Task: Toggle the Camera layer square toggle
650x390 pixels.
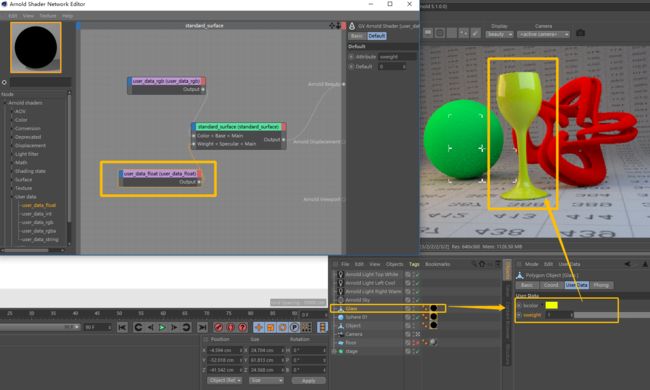Action: pyautogui.click(x=408, y=334)
